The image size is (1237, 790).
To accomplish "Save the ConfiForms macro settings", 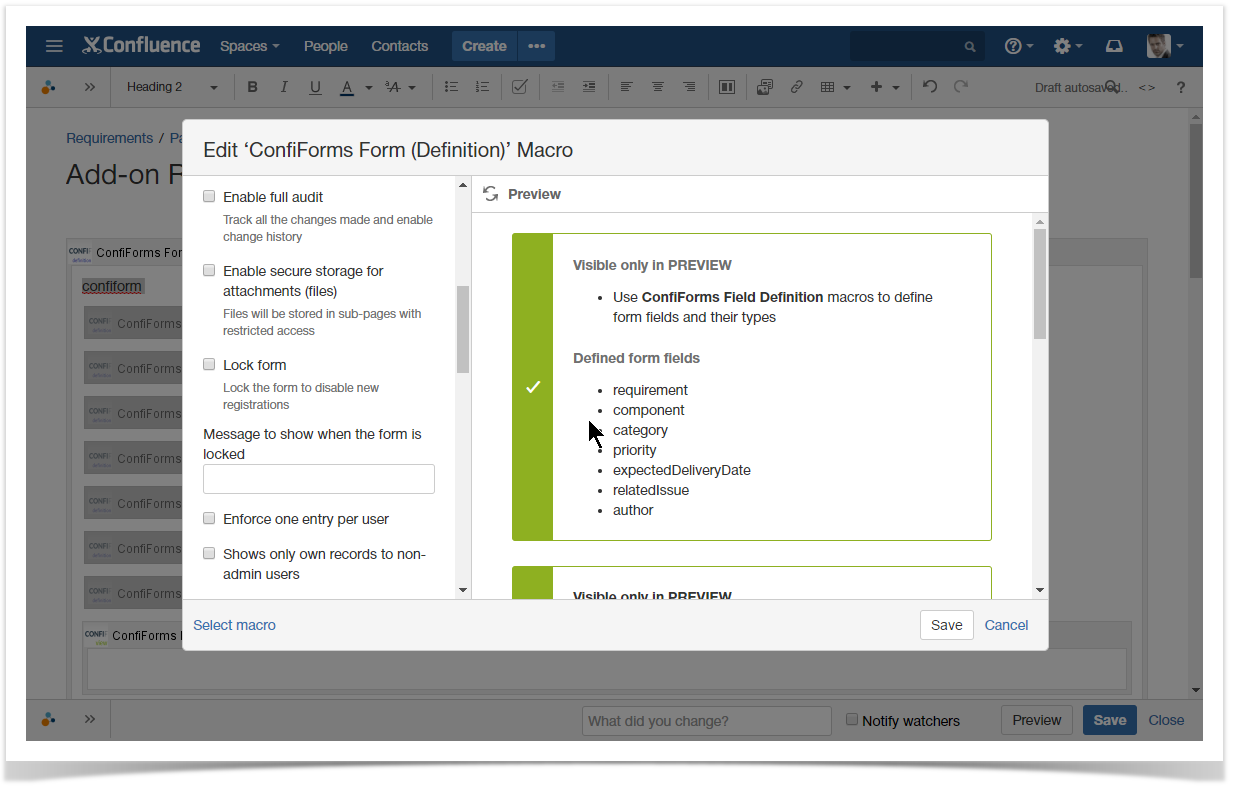I will pyautogui.click(x=946, y=624).
